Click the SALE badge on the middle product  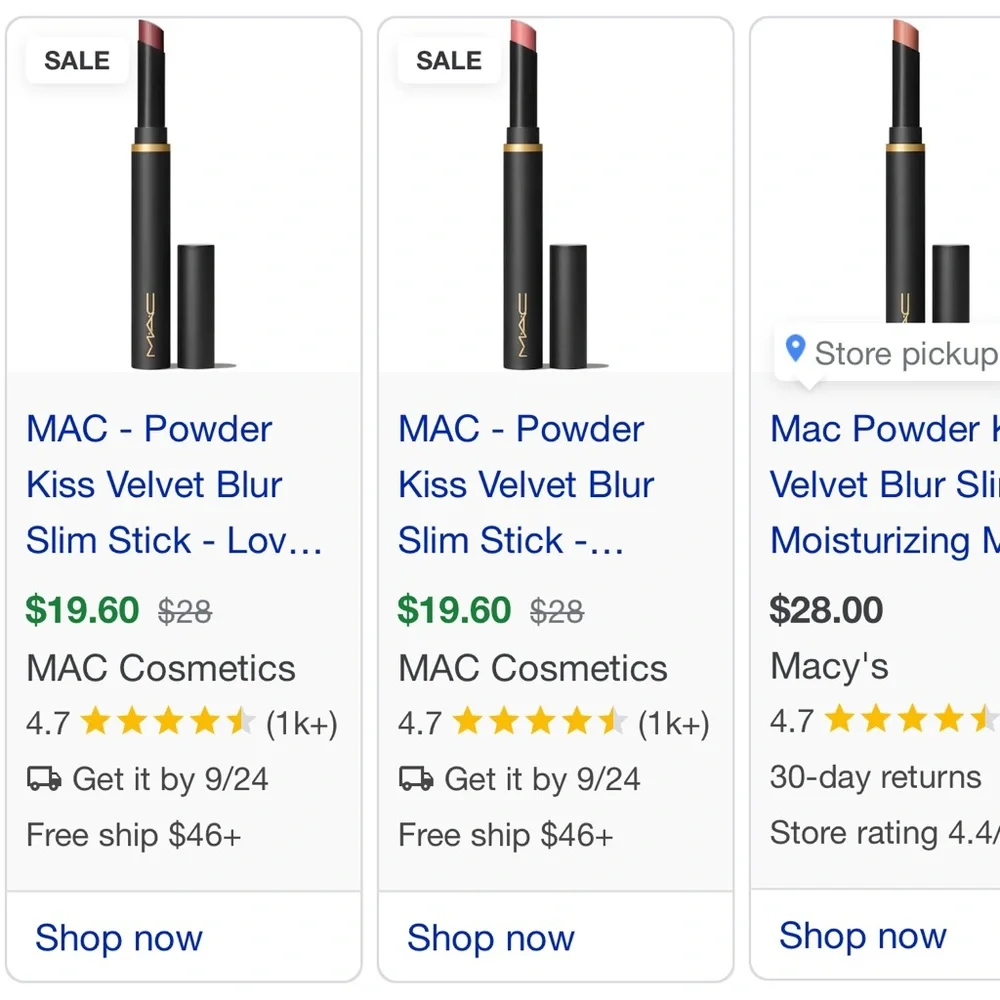coord(447,60)
